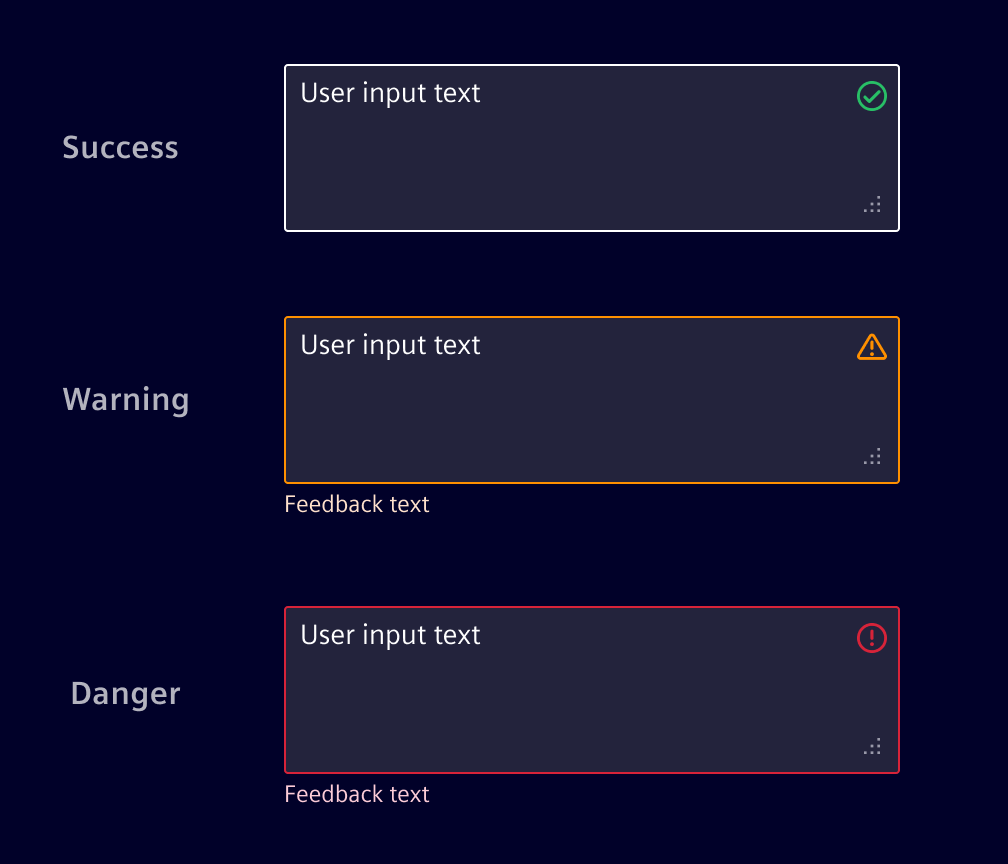Screen dimensions: 1008x864
Task: Select the checkmark inside the green circle
Action: coord(871,96)
